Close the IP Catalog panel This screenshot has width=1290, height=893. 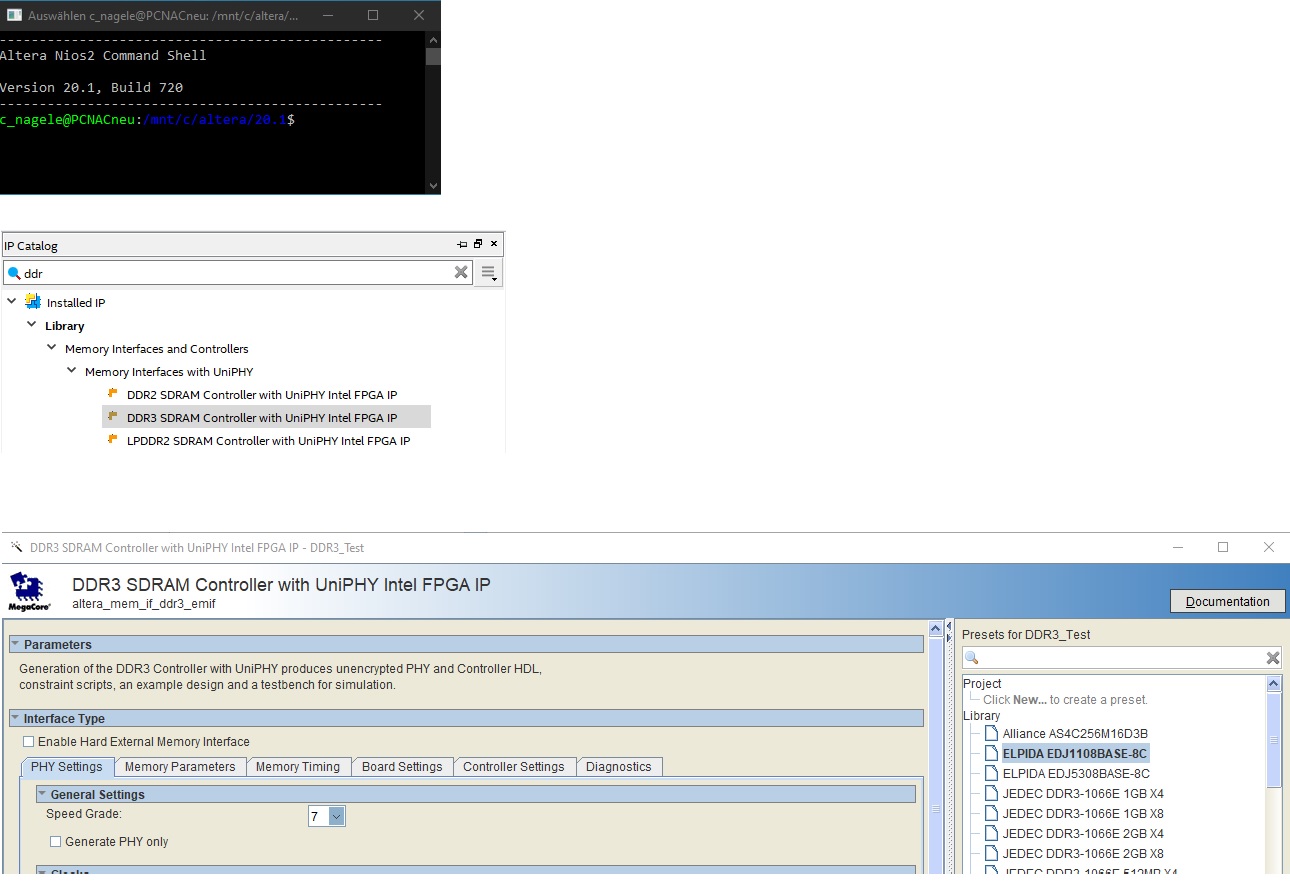tap(493, 245)
